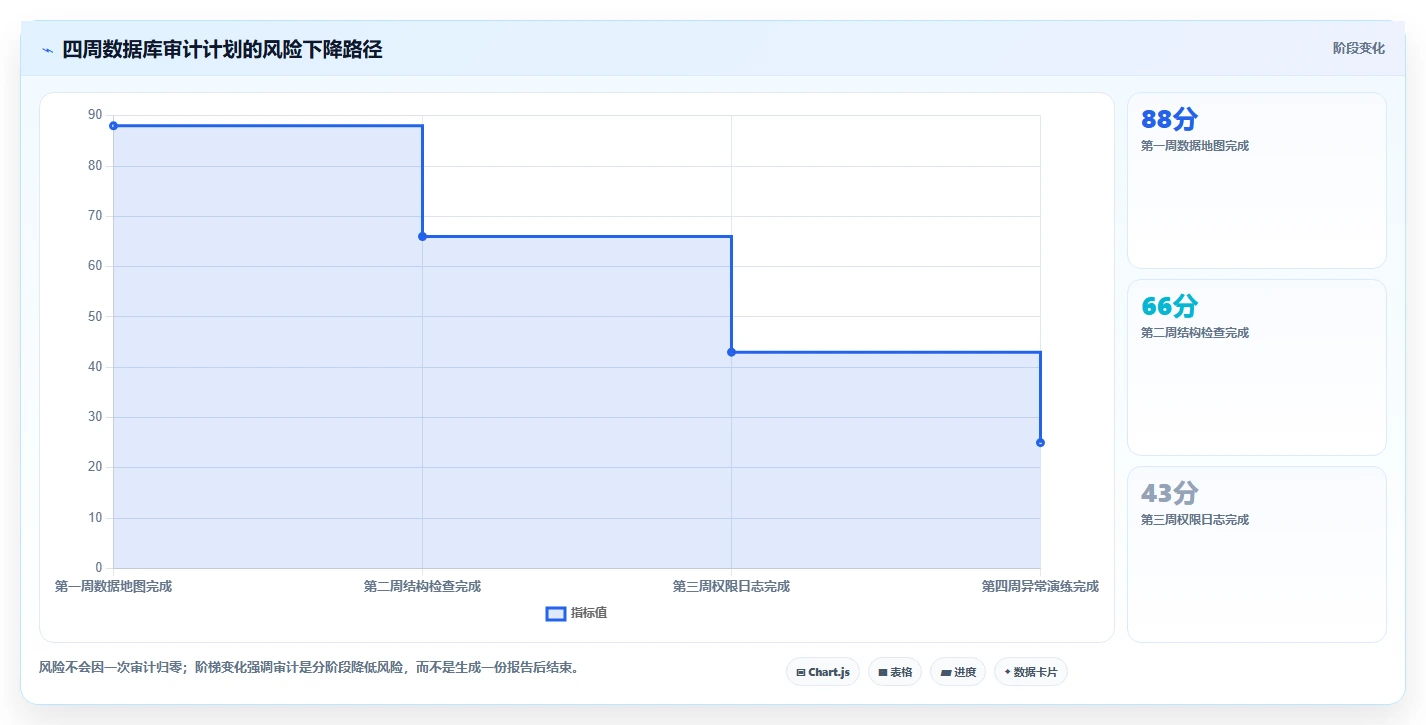Click the 88 data point for week one
Image resolution: width=1426 pixels, height=725 pixels.
pos(113,126)
